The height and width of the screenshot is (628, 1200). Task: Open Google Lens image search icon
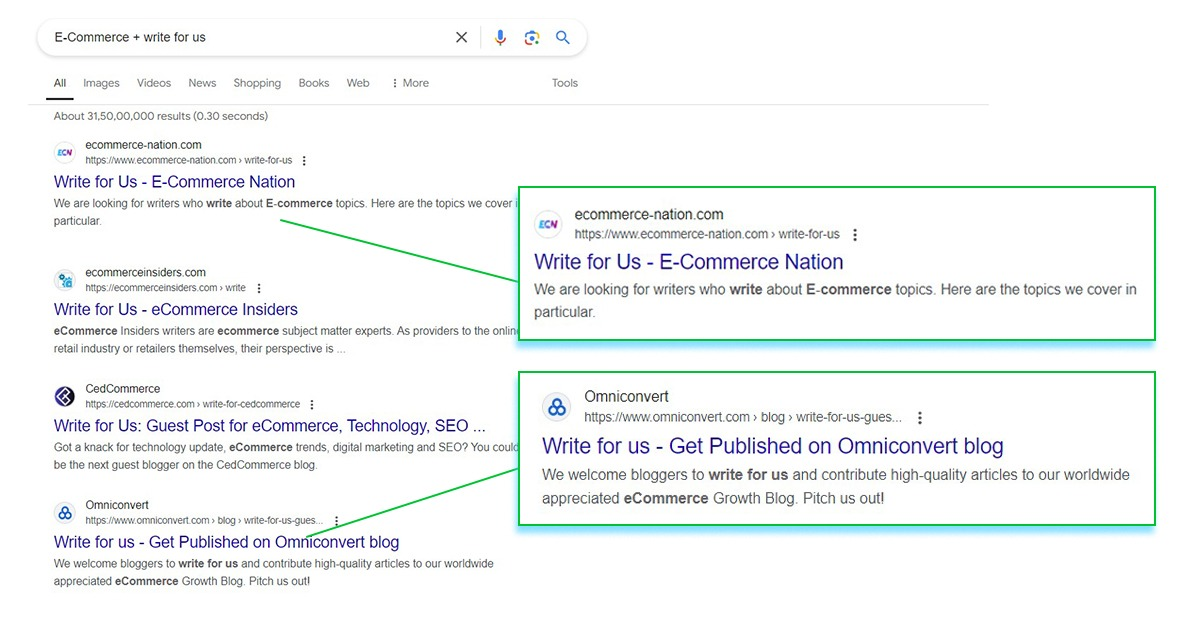(532, 38)
